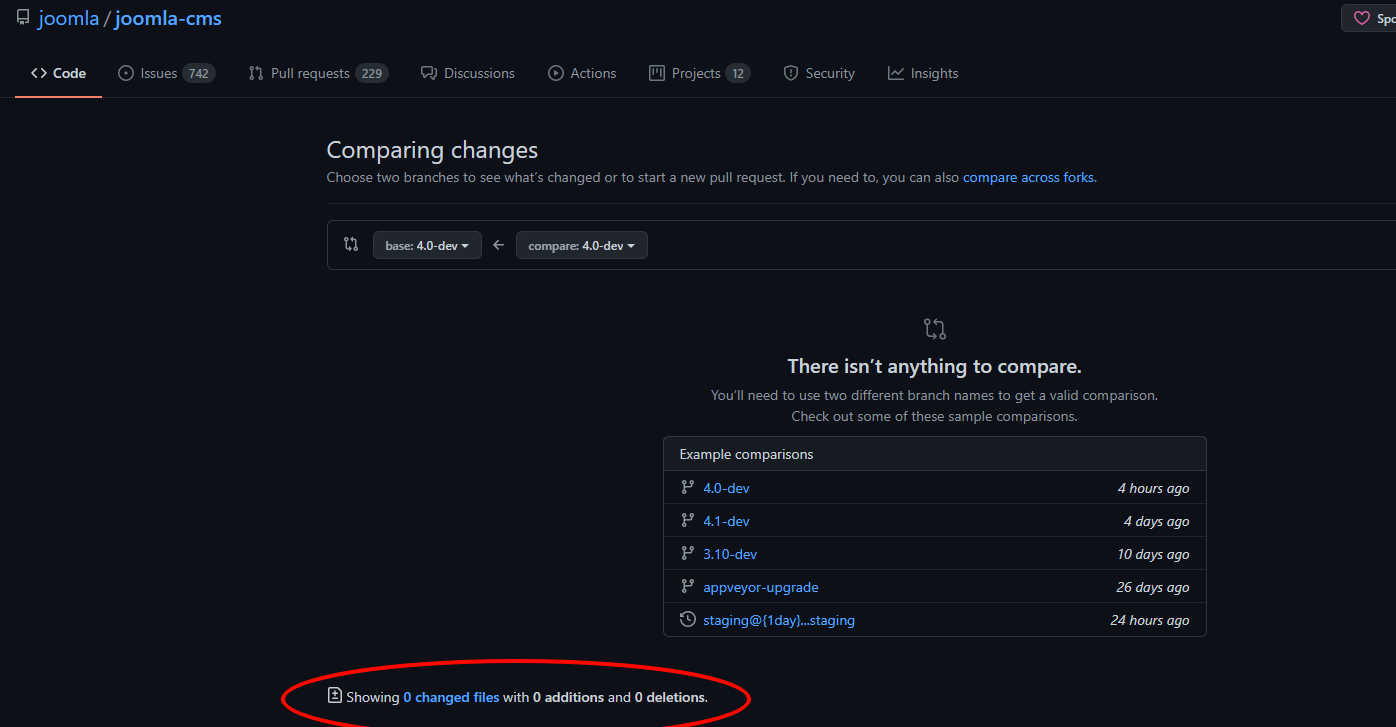1396x727 pixels.
Task: Click the '4 hours ago' timestamp
Action: point(1154,488)
